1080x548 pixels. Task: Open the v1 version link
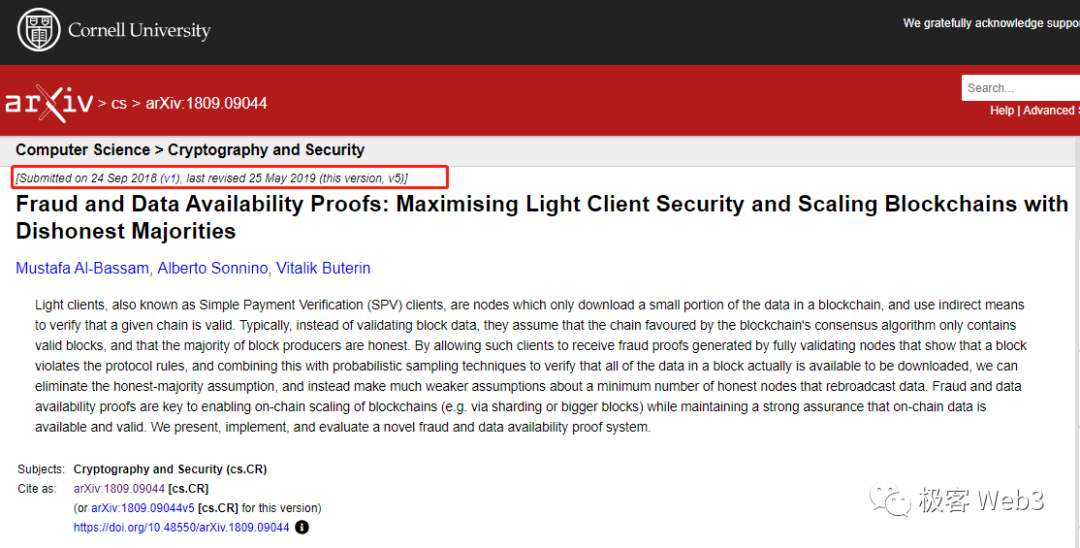170,178
